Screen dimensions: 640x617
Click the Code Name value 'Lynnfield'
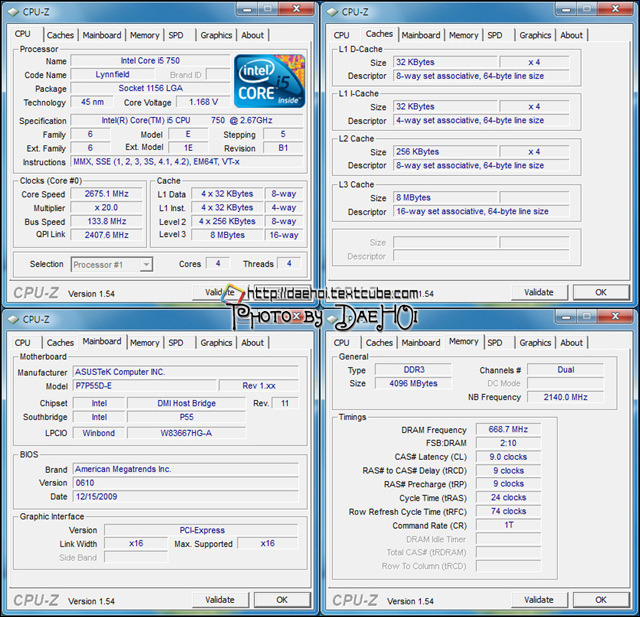point(112,75)
